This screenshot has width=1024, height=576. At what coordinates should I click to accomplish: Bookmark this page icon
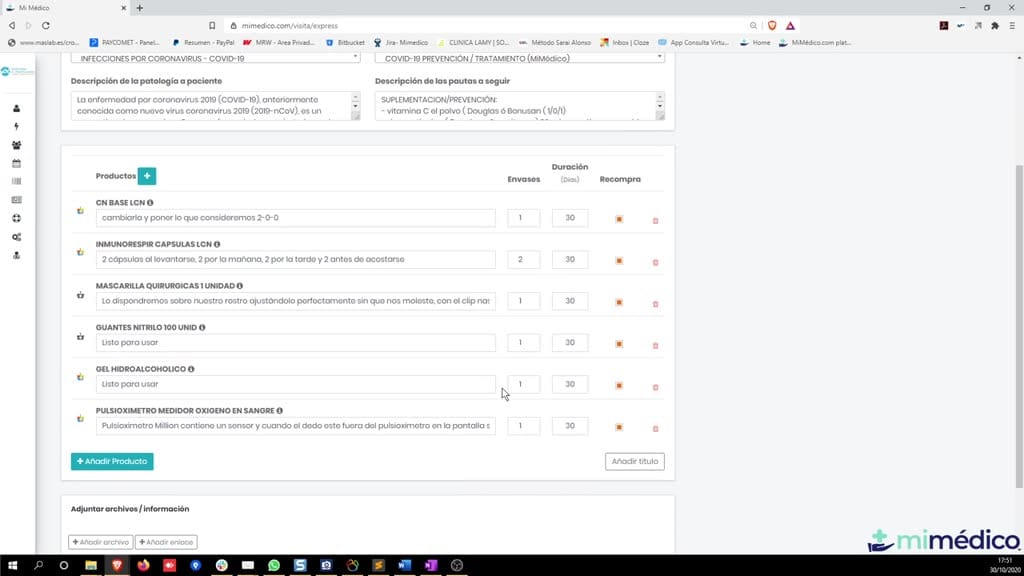(x=212, y=25)
